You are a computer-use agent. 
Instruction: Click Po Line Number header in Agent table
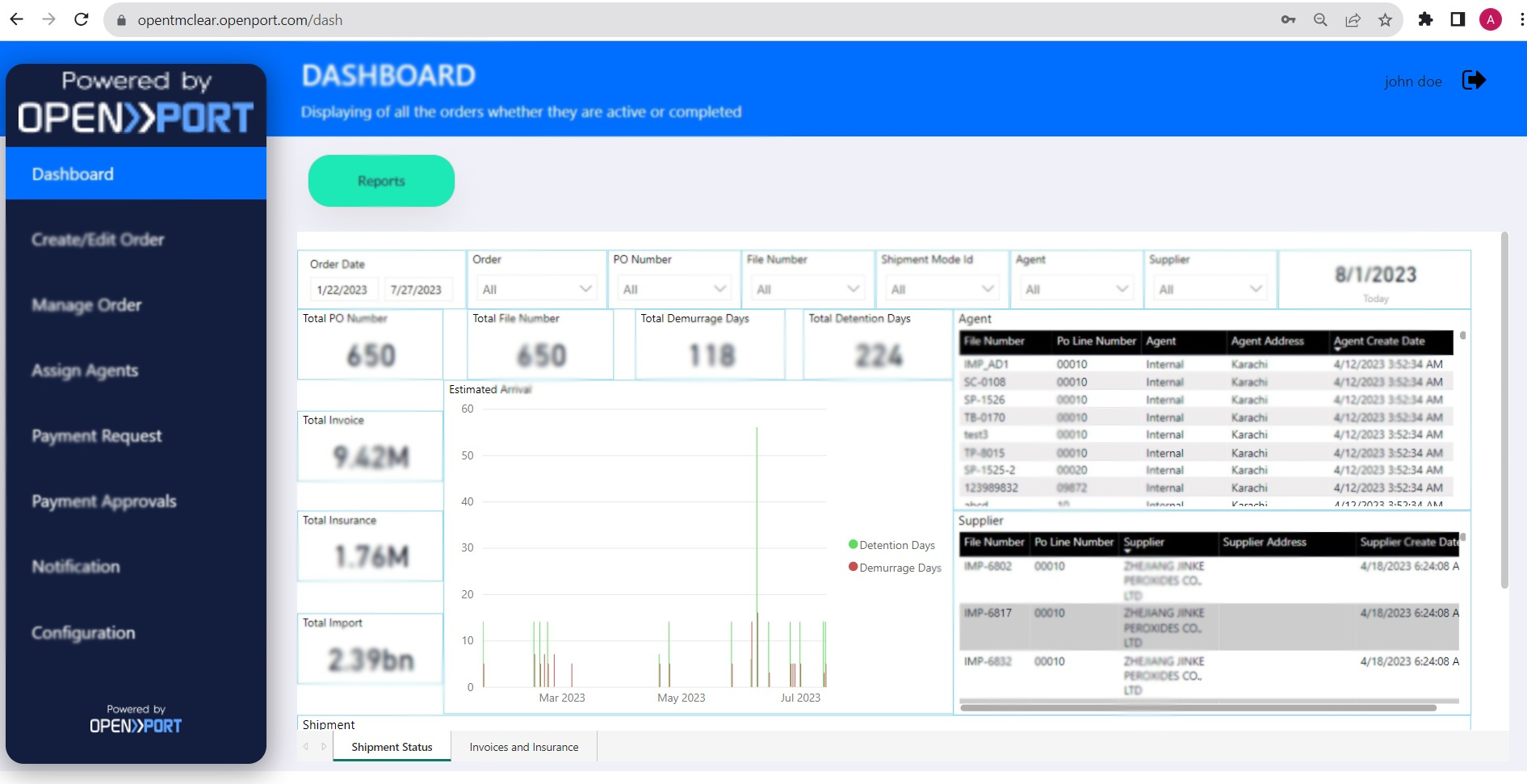coord(1096,342)
